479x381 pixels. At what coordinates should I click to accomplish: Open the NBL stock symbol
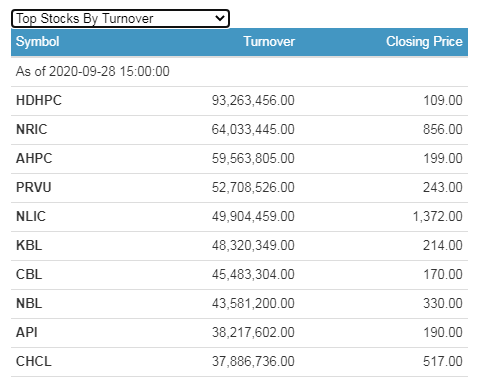click(x=29, y=303)
